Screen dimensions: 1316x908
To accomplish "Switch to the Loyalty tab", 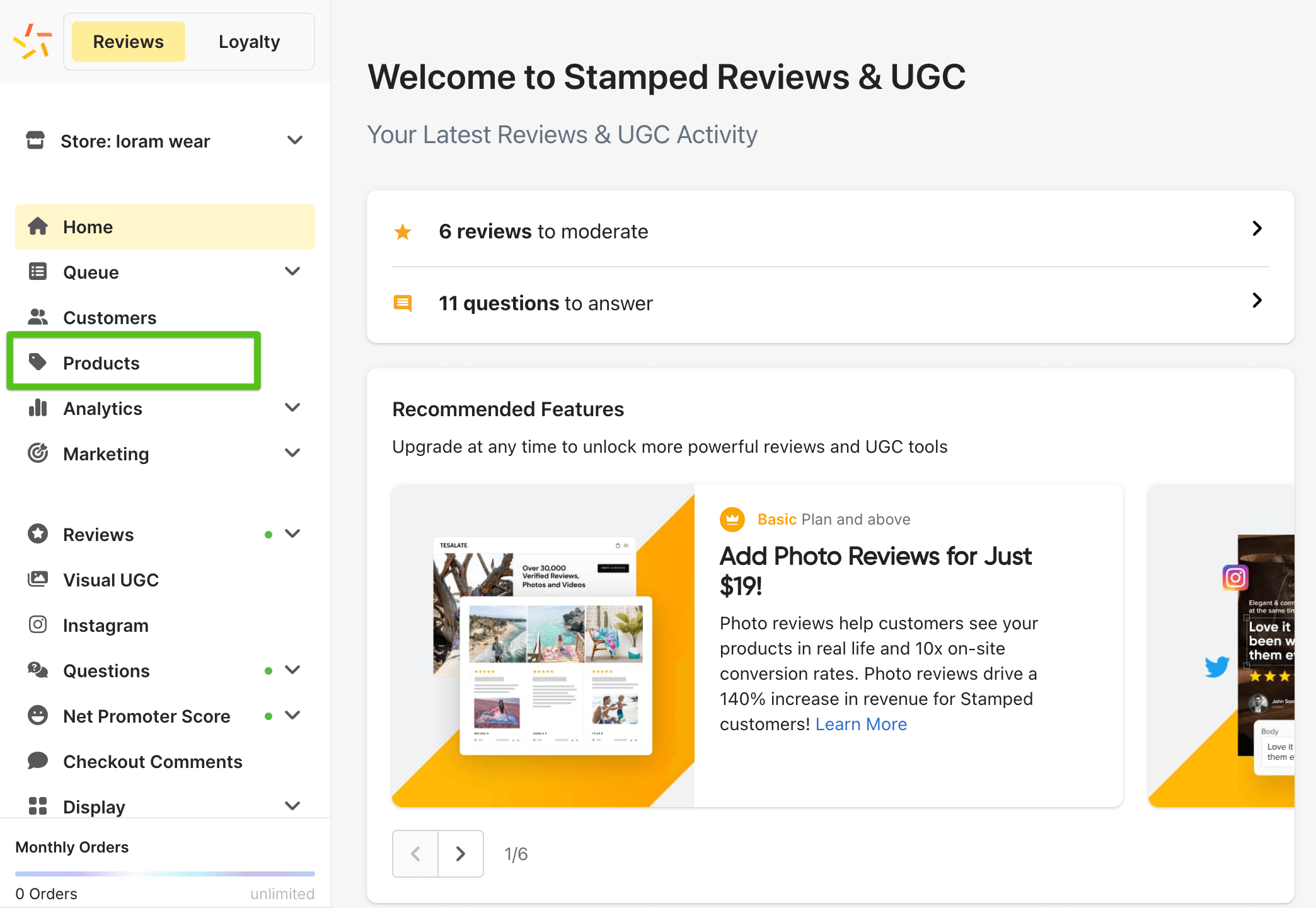I will click(249, 41).
